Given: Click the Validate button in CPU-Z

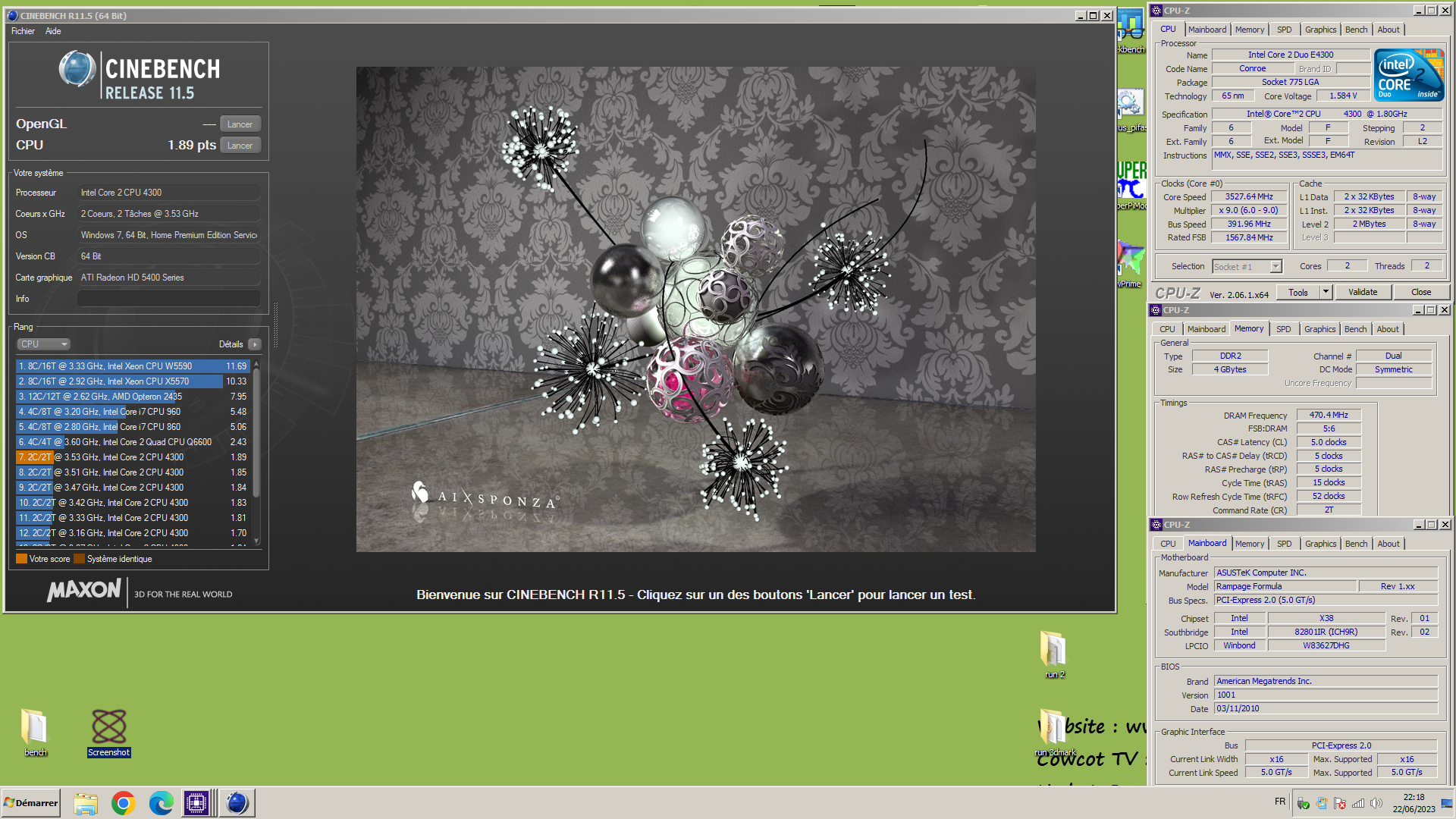Looking at the screenshot, I should (x=1363, y=292).
